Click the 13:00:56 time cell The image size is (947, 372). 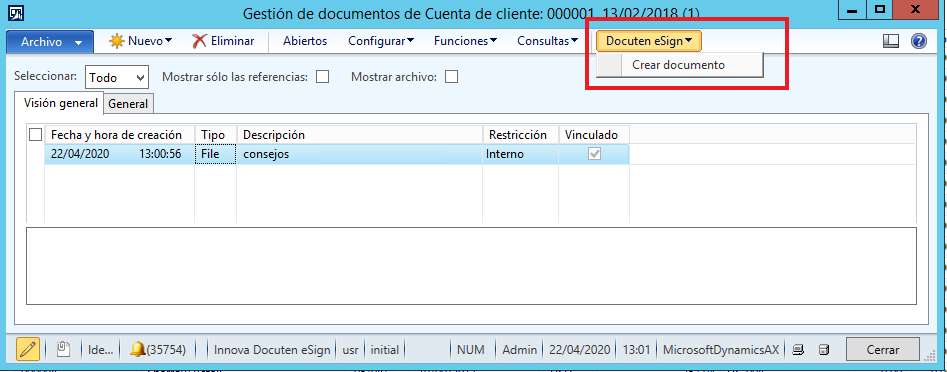coord(160,154)
